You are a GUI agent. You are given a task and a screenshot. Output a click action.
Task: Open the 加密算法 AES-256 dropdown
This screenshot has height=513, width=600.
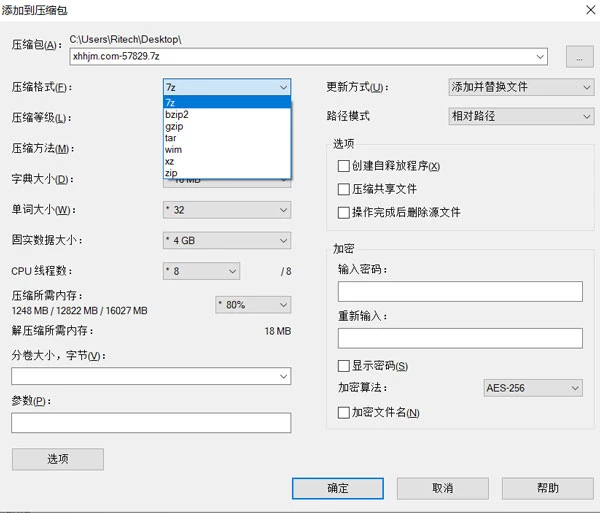[x=533, y=388]
